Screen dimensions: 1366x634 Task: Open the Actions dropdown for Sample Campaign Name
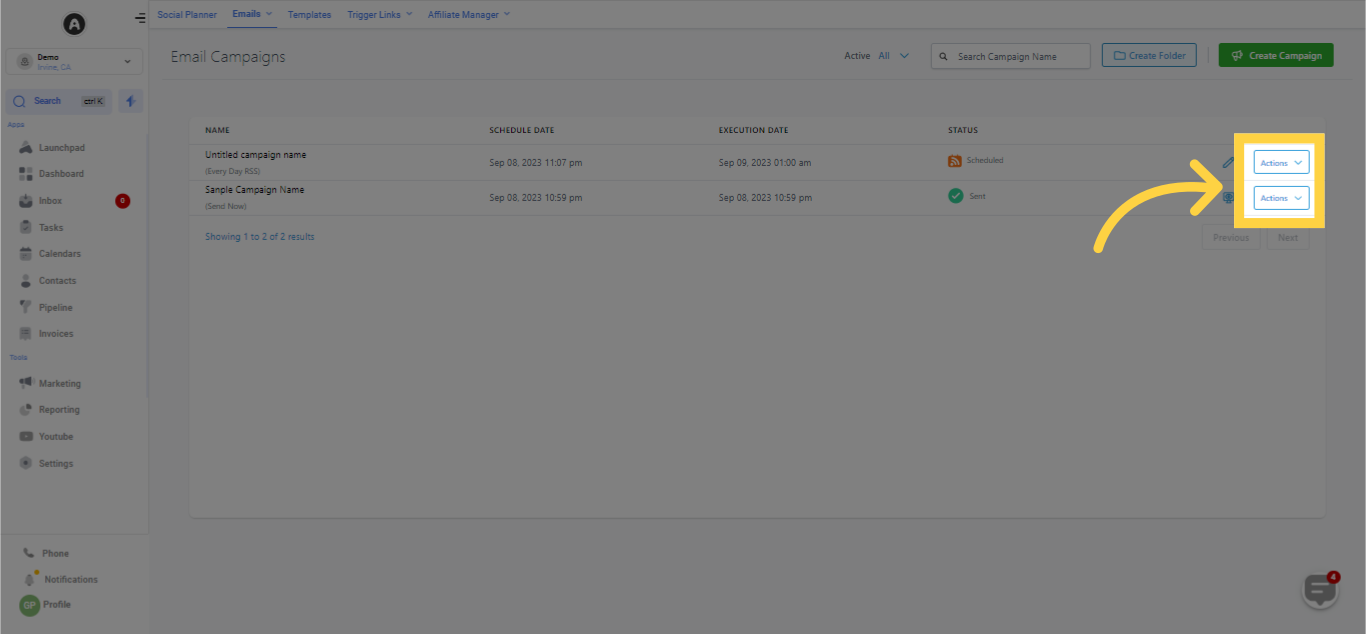click(1281, 197)
